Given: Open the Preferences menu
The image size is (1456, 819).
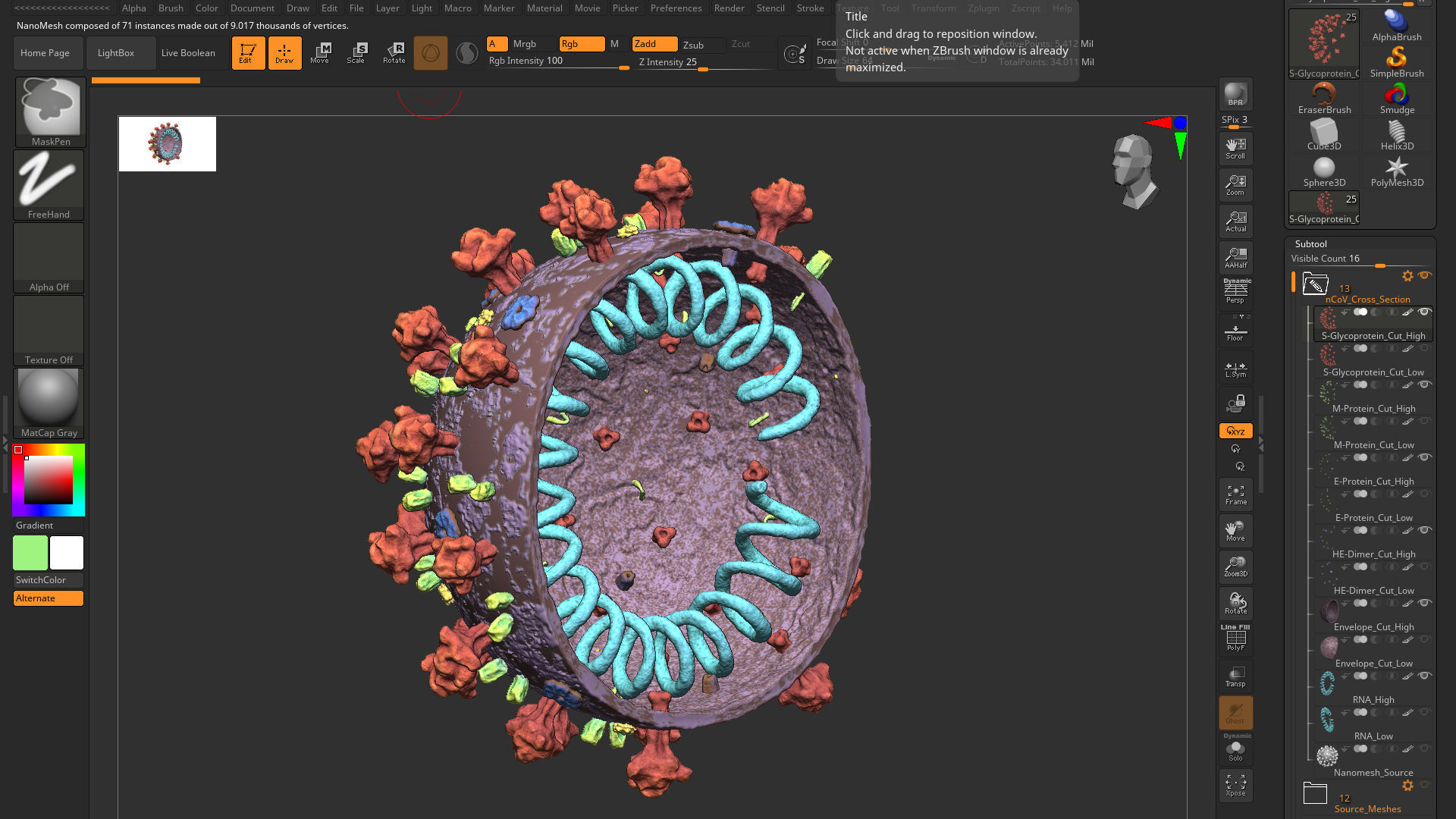Looking at the screenshot, I should pos(676,8).
